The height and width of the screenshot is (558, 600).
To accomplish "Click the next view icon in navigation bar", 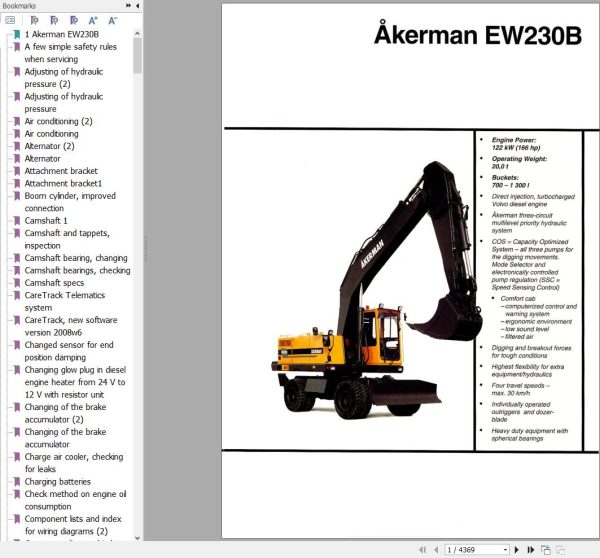I will pos(561,550).
